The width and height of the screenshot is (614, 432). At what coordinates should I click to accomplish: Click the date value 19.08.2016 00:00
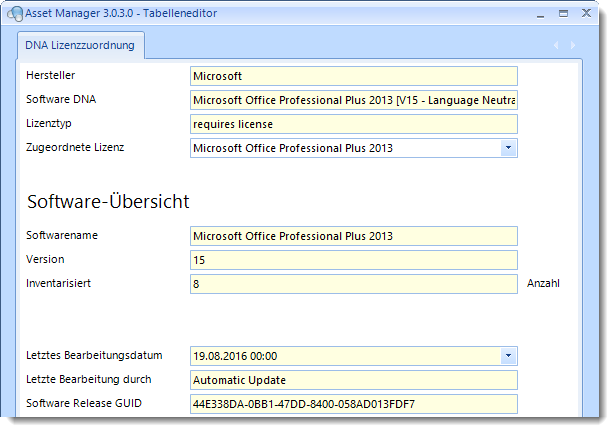point(235,356)
